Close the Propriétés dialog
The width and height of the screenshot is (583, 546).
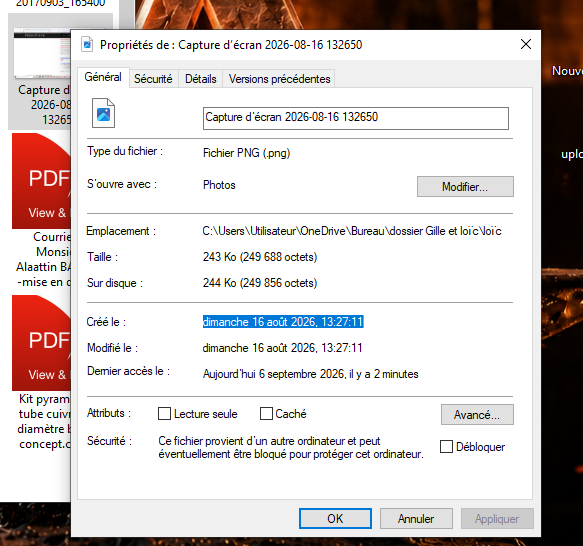[526, 44]
